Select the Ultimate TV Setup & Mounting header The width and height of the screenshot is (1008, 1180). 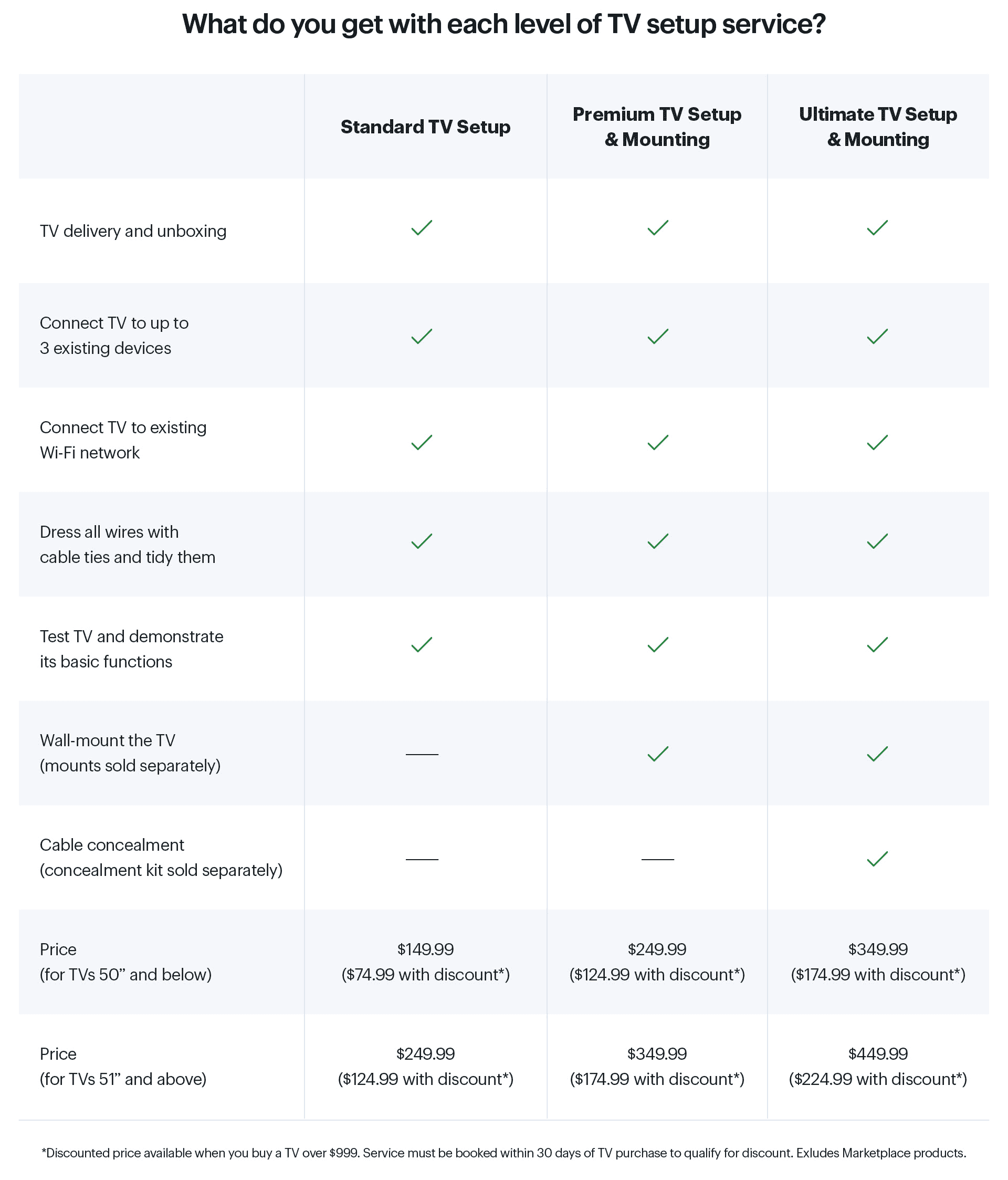click(x=878, y=127)
